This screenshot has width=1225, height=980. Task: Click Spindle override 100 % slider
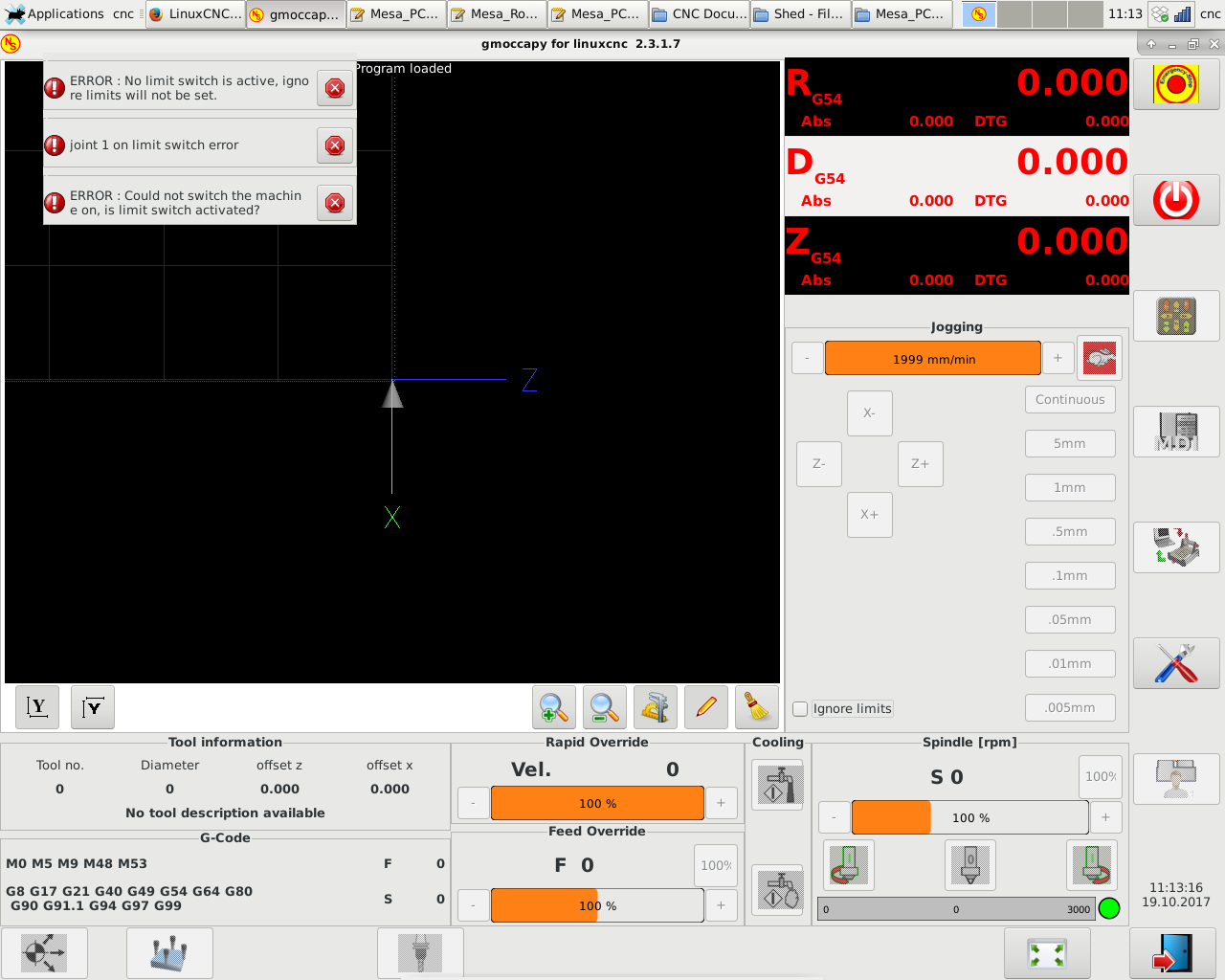pyautogui.click(x=970, y=817)
